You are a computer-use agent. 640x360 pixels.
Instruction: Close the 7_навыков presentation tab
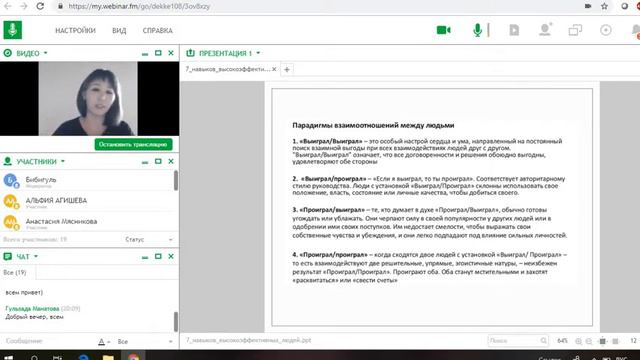pos(274,69)
